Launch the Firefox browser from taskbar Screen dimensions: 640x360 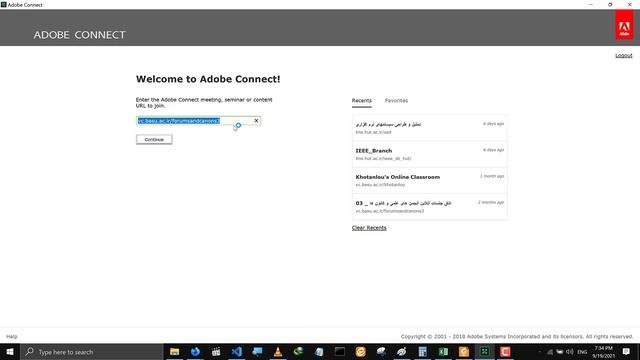point(195,351)
